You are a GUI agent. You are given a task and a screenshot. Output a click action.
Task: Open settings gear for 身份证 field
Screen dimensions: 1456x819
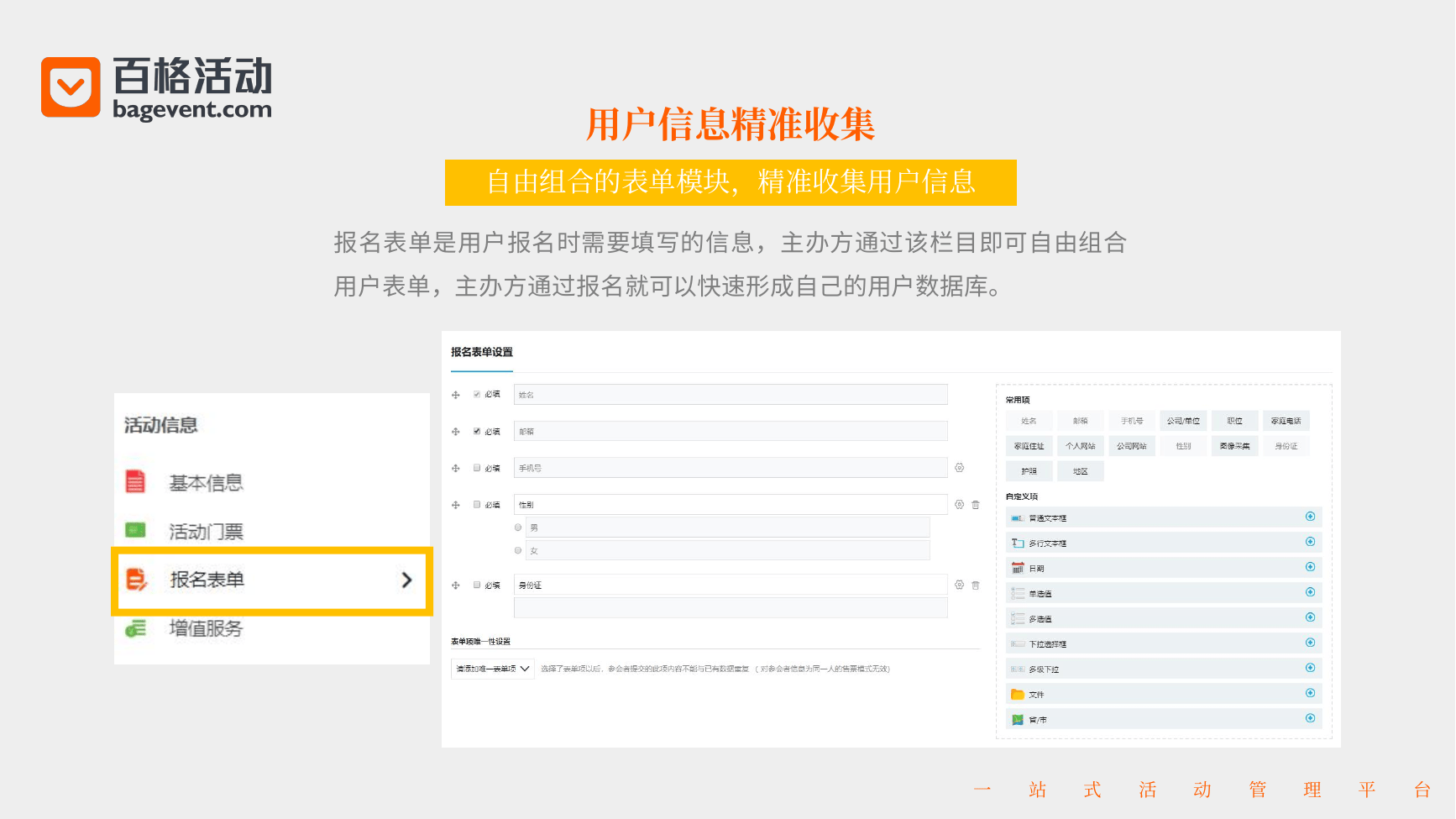pyautogui.click(x=959, y=585)
